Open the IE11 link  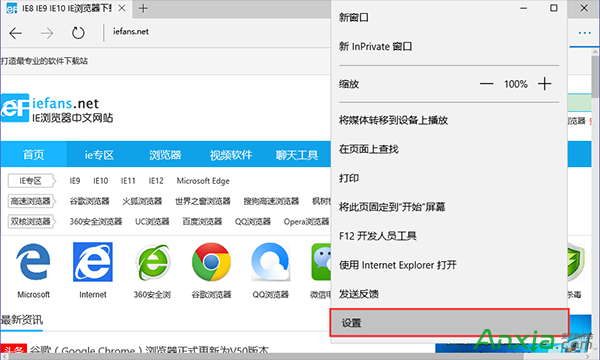(128, 181)
